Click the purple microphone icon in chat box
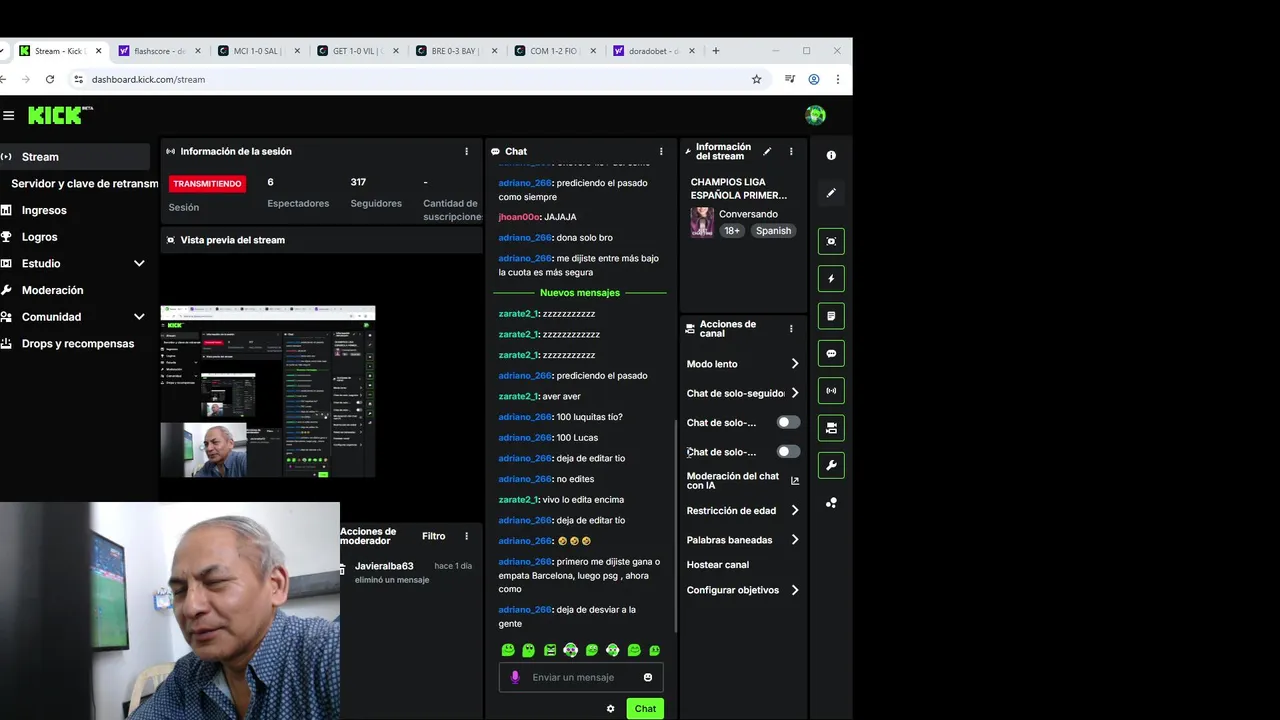The height and width of the screenshot is (720, 1280). point(515,677)
